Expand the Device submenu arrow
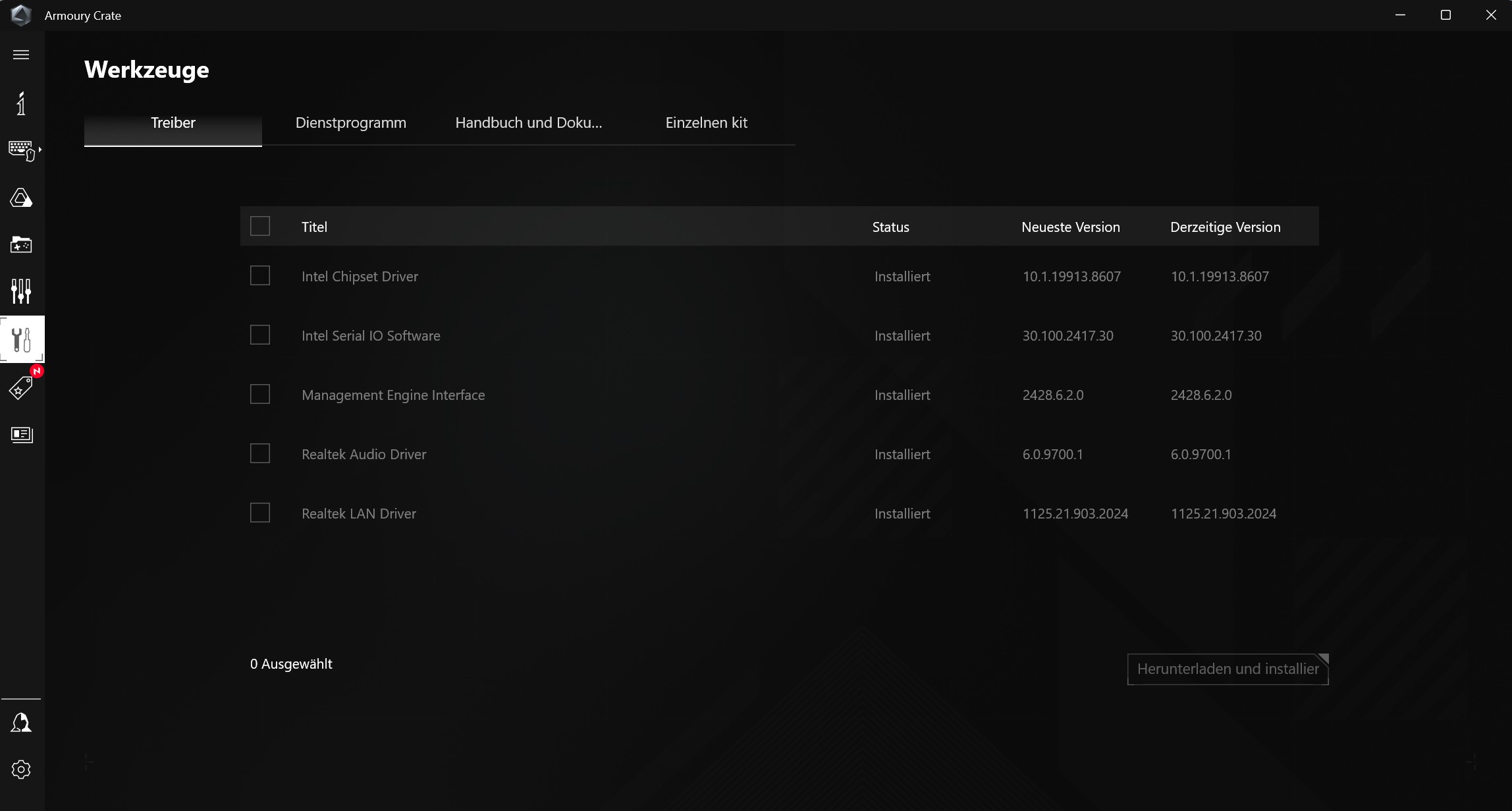The width and height of the screenshot is (1512, 811). (40, 150)
